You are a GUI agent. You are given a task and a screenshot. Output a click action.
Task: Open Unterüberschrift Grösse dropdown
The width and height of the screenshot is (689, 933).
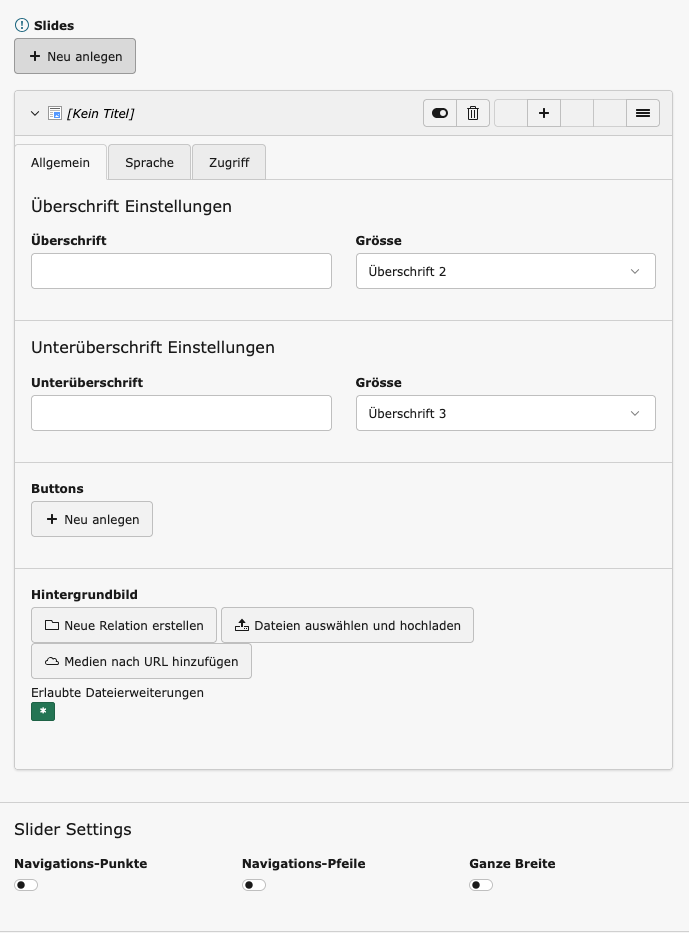505,413
